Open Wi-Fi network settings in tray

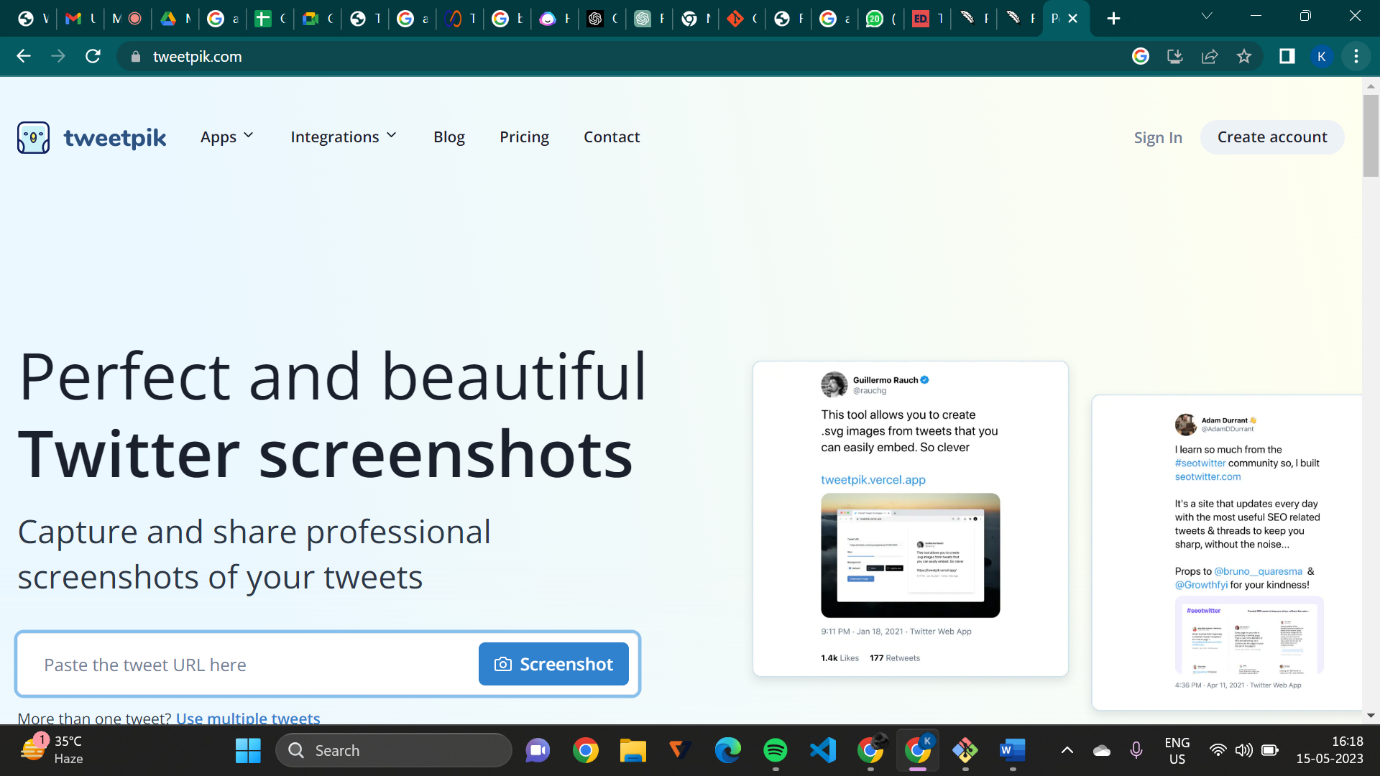point(1218,750)
